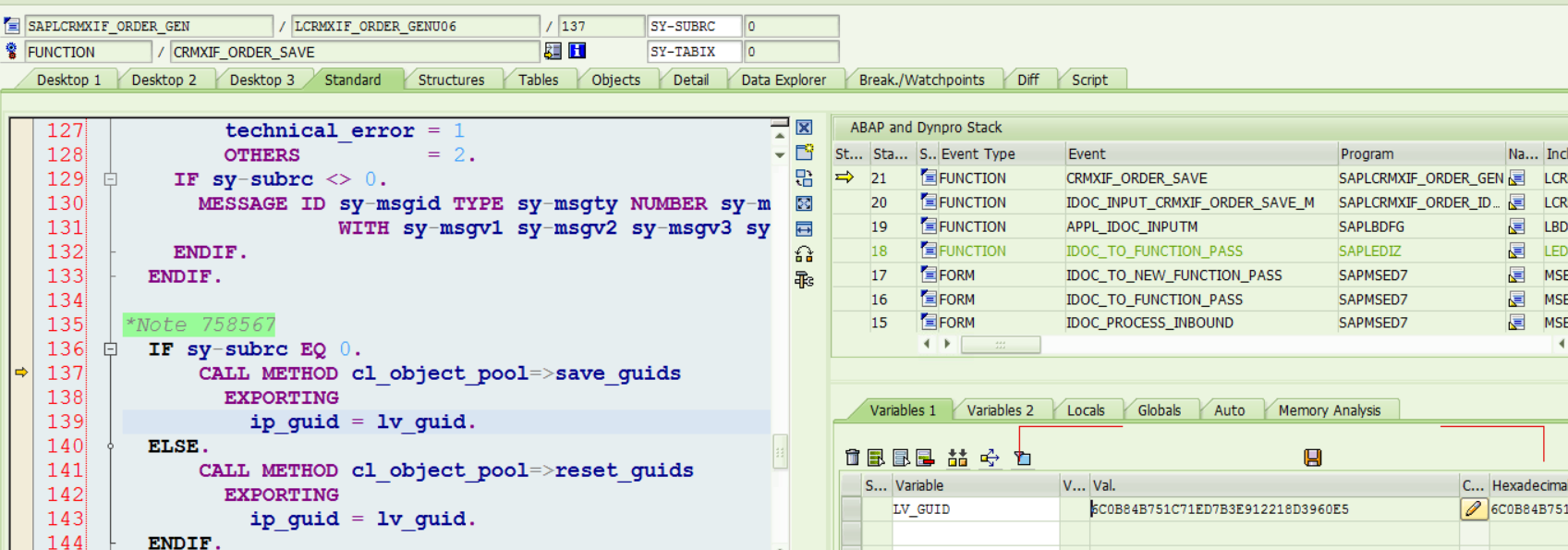Click the Event column header in stack table
The width and height of the screenshot is (1568, 550).
coord(1199,154)
